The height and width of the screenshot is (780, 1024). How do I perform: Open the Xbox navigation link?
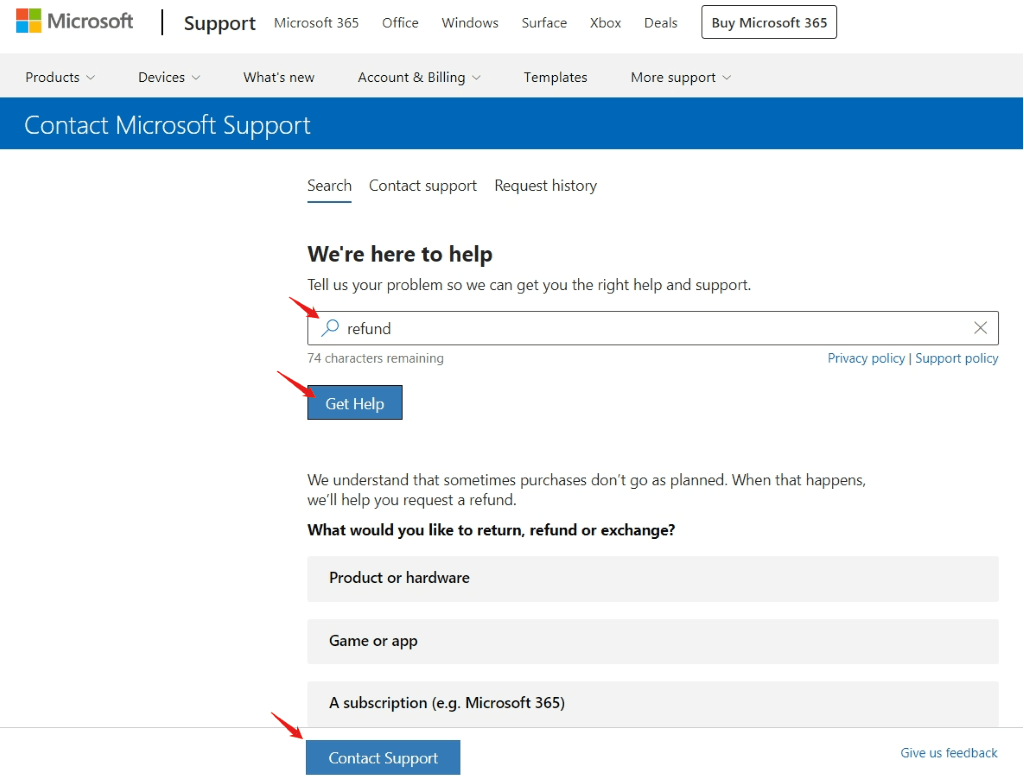click(605, 23)
